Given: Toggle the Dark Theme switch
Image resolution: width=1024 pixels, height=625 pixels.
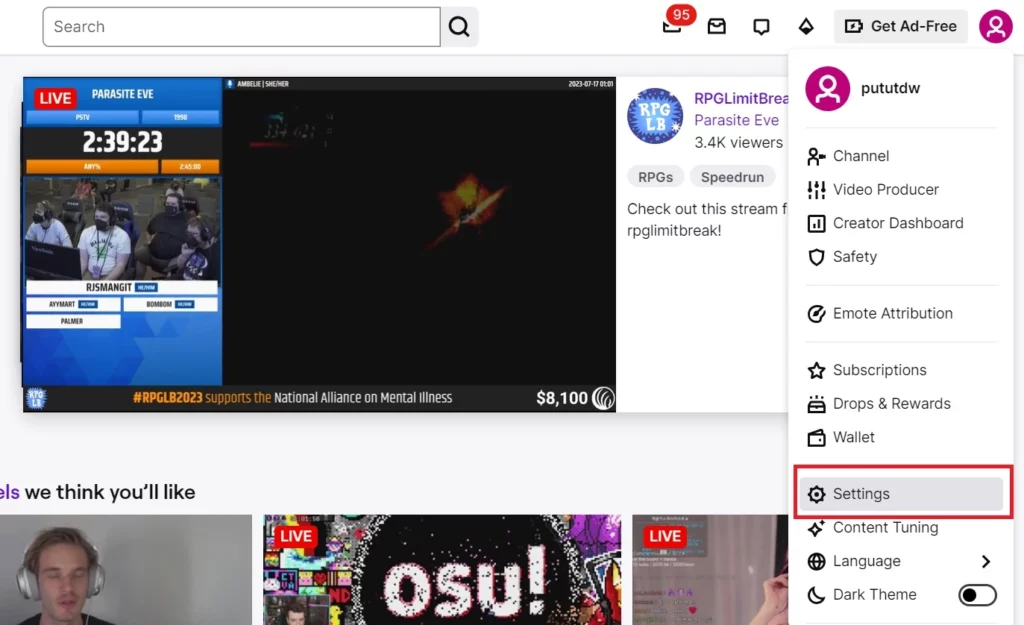Looking at the screenshot, I should 977,595.
